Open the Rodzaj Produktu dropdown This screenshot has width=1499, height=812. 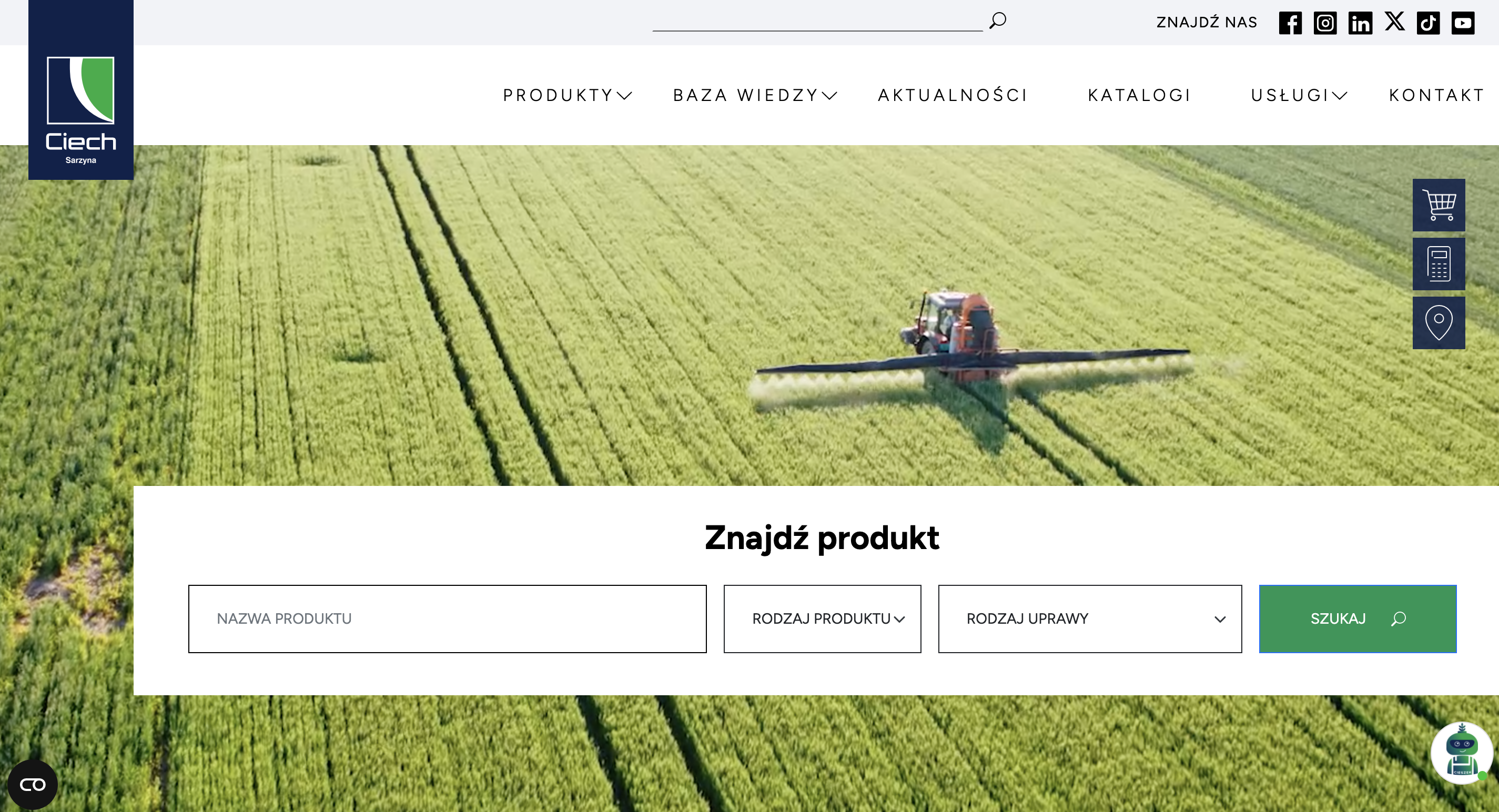(822, 619)
